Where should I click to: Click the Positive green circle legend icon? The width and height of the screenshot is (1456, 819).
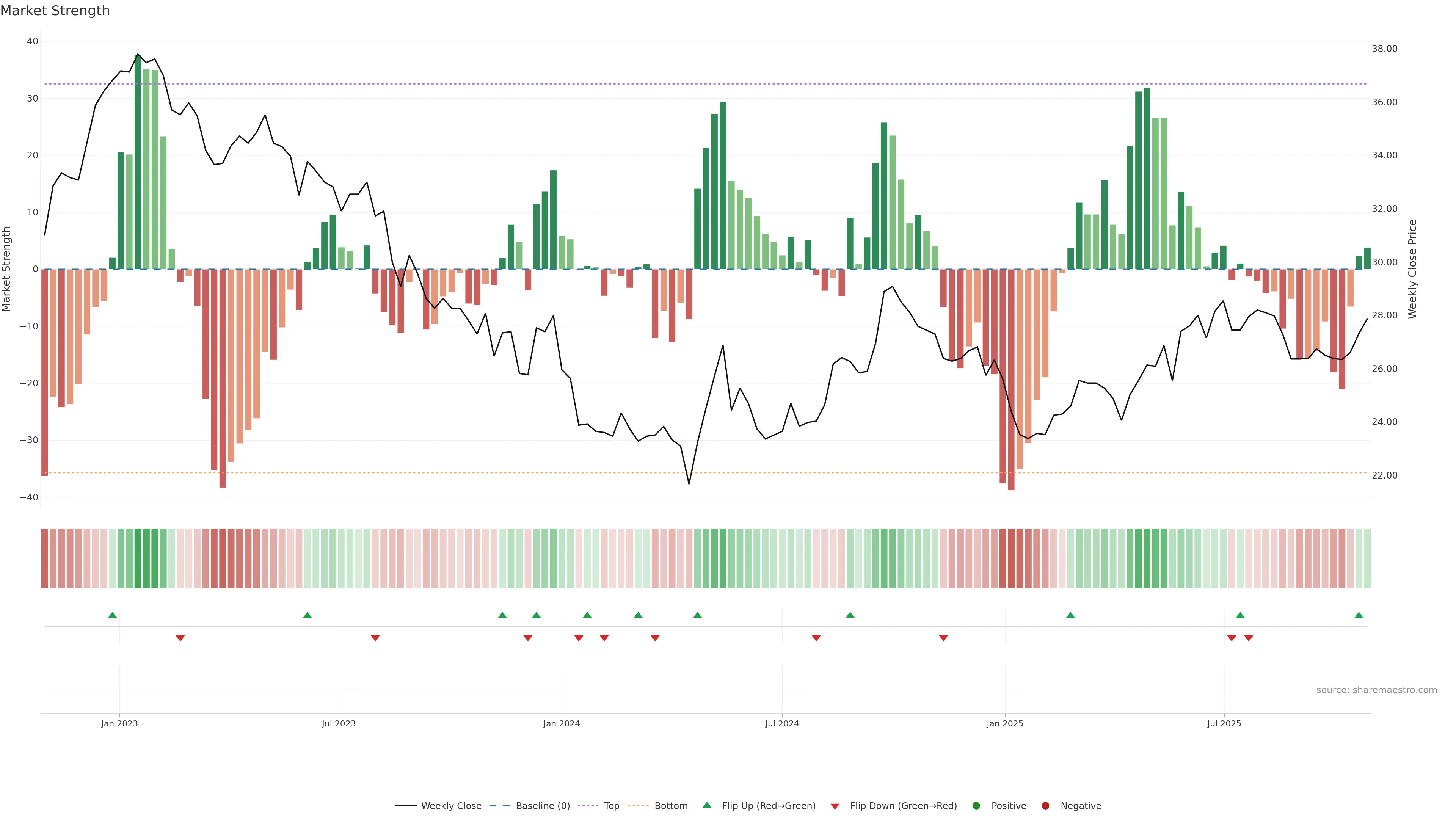[x=976, y=805]
